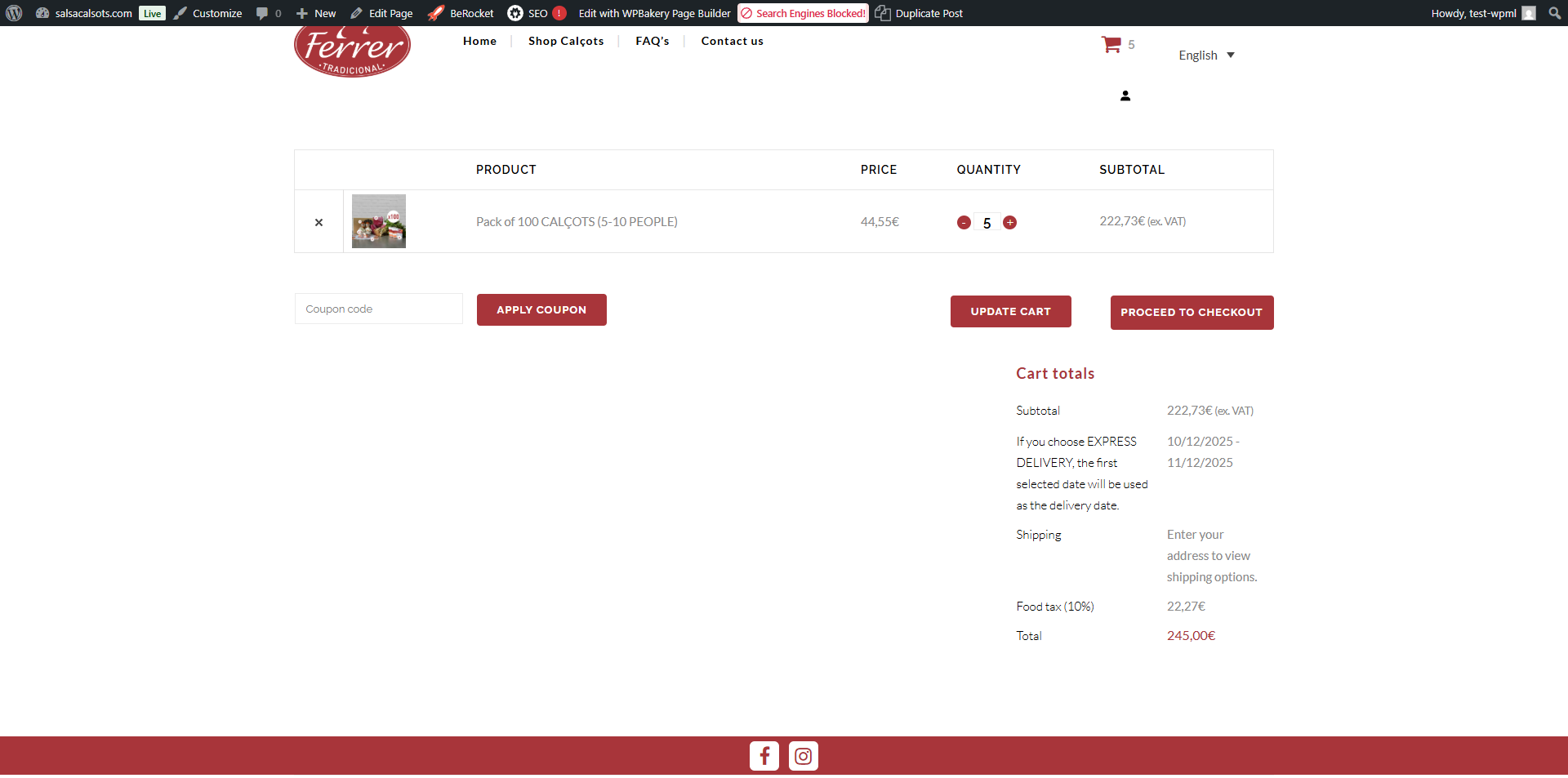The width and height of the screenshot is (1568, 778).
Task: Click Edit with WPBakery Page Builder
Action: coord(654,13)
